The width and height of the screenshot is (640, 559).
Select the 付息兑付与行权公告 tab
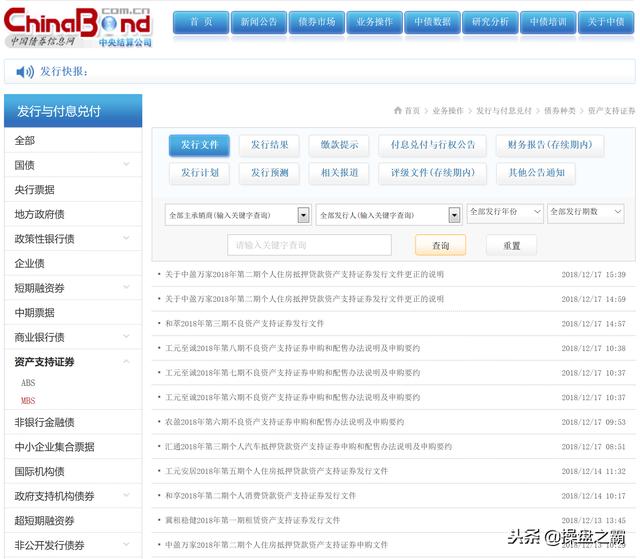tap(433, 145)
